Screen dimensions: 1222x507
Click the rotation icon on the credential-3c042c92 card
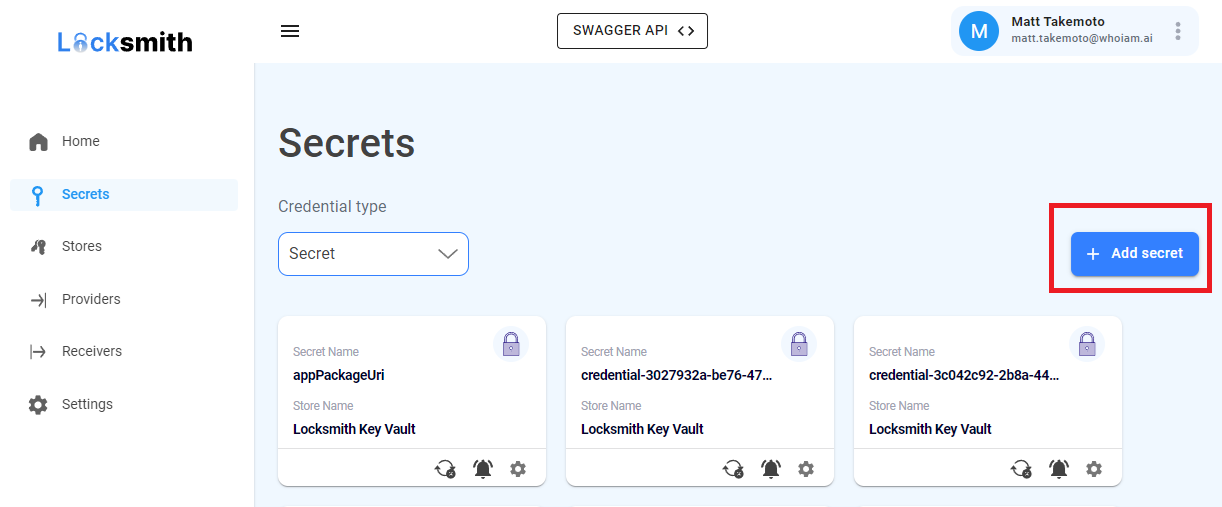(x=1021, y=468)
